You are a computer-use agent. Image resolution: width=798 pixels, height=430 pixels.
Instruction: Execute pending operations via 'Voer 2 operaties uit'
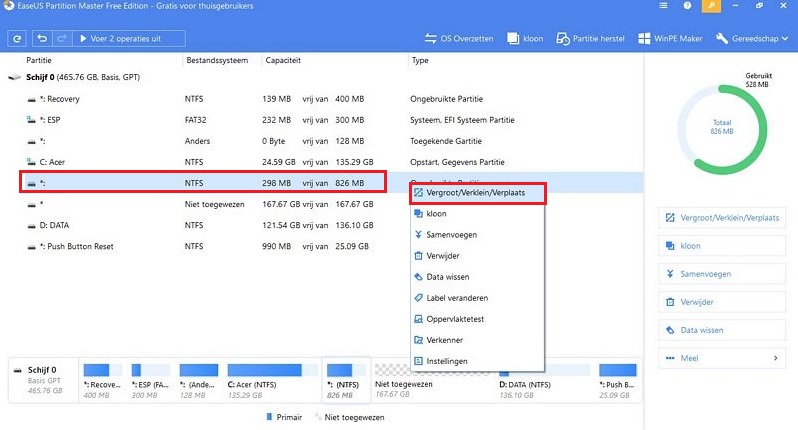click(129, 39)
